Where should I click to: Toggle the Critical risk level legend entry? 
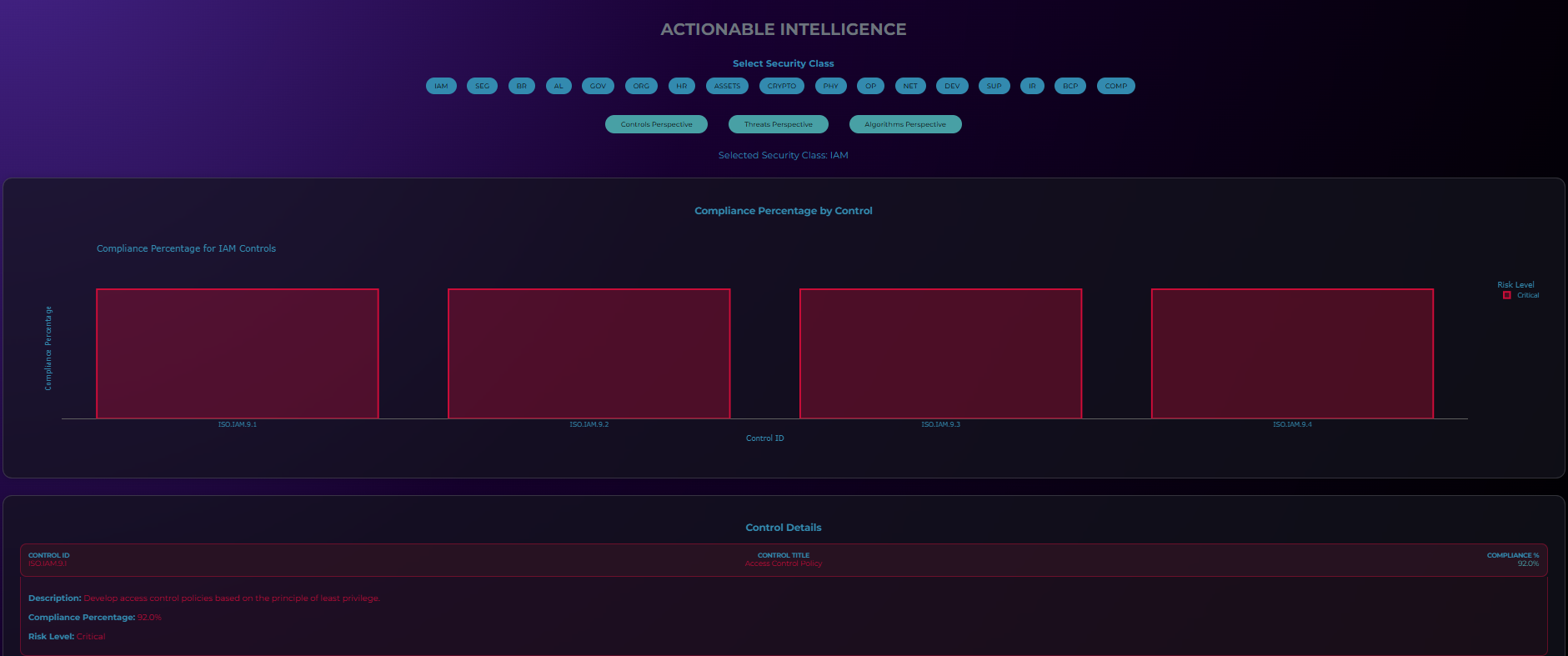(1522, 295)
